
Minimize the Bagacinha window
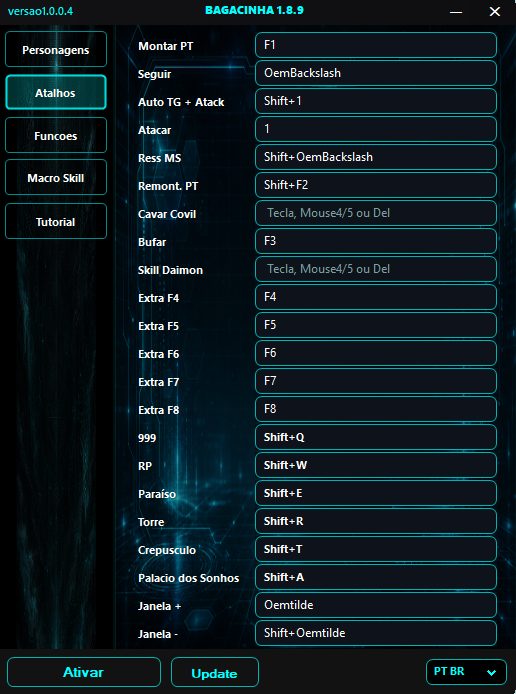[456, 12]
